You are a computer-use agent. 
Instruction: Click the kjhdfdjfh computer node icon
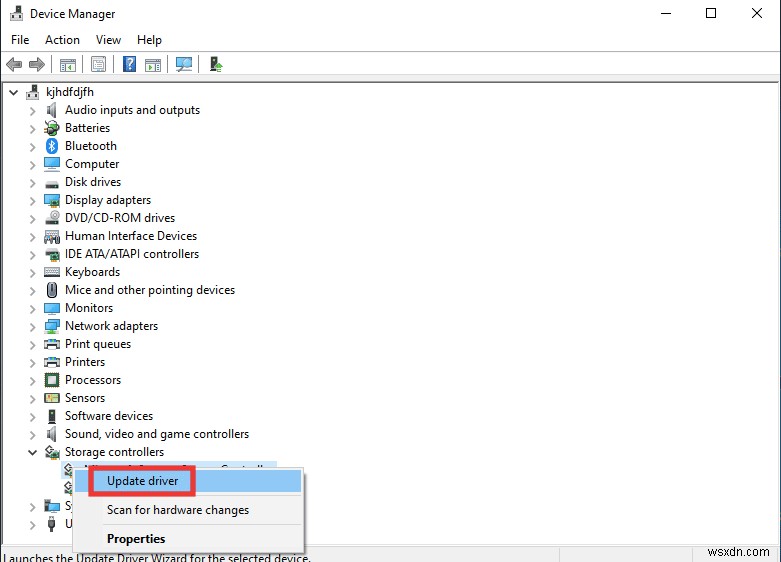(32, 92)
